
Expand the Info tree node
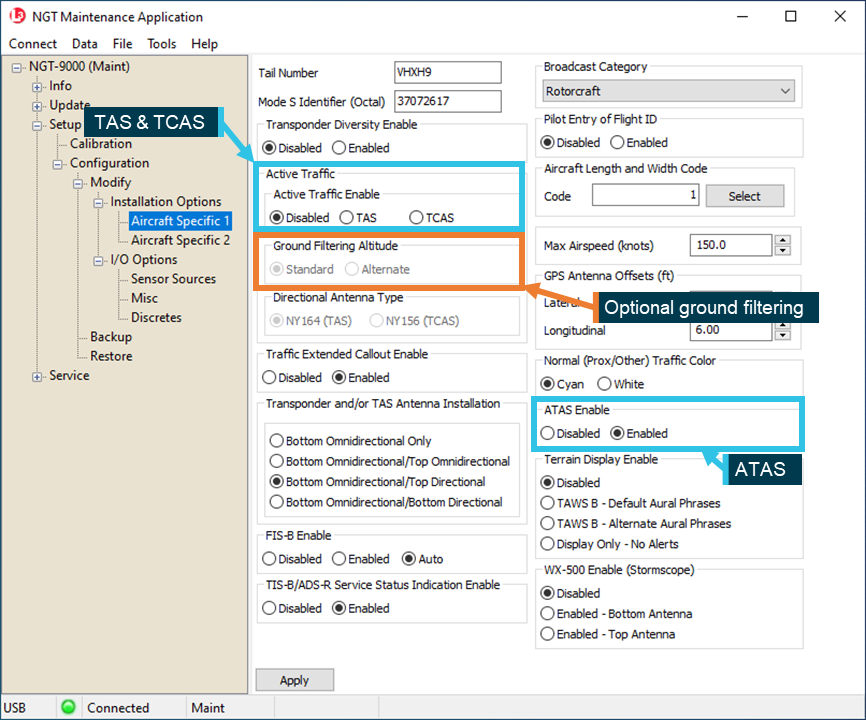click(x=38, y=87)
